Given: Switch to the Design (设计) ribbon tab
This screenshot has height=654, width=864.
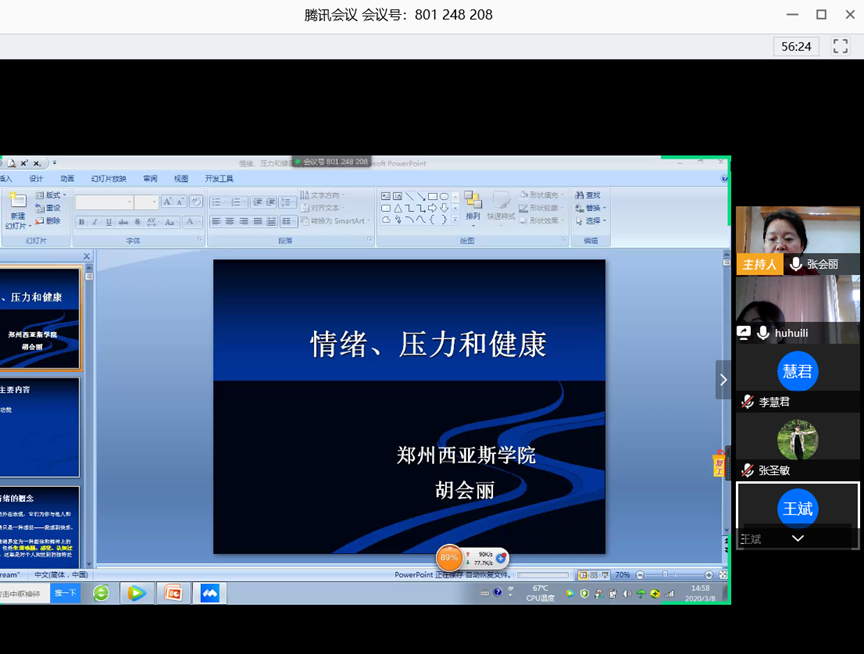Looking at the screenshot, I should (x=36, y=178).
